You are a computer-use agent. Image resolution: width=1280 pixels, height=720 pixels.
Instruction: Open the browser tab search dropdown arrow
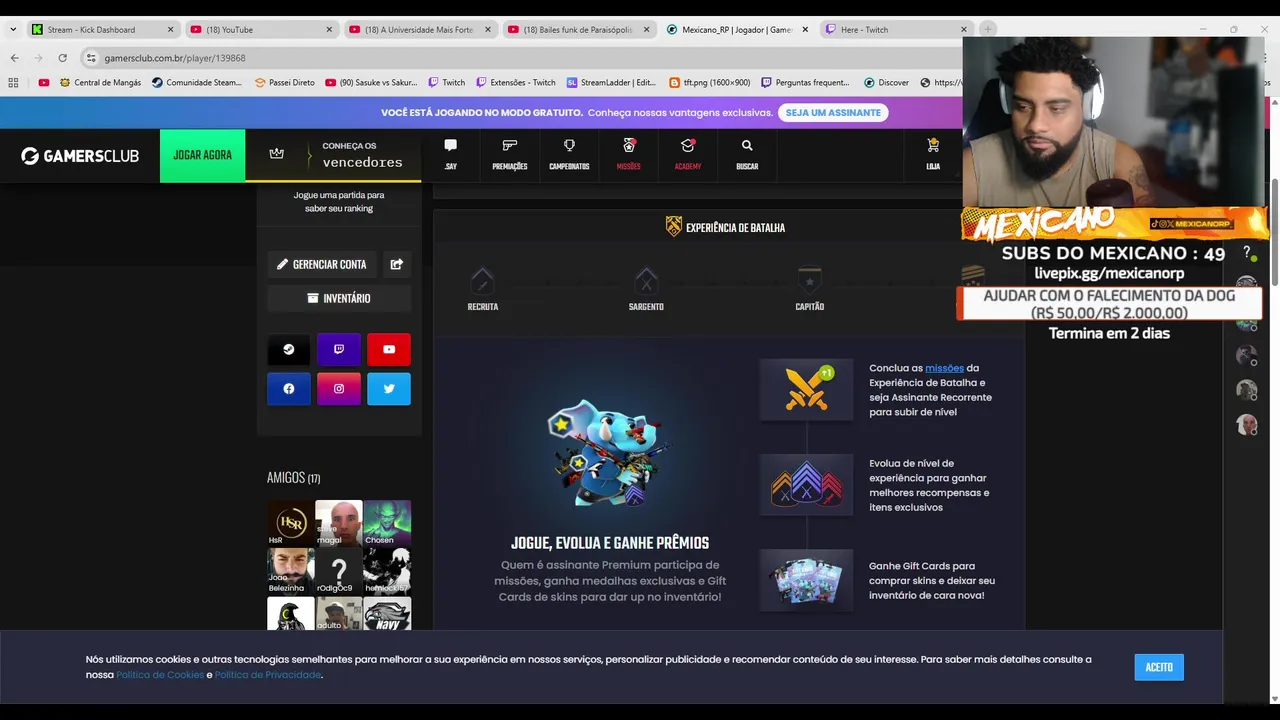[13, 29]
